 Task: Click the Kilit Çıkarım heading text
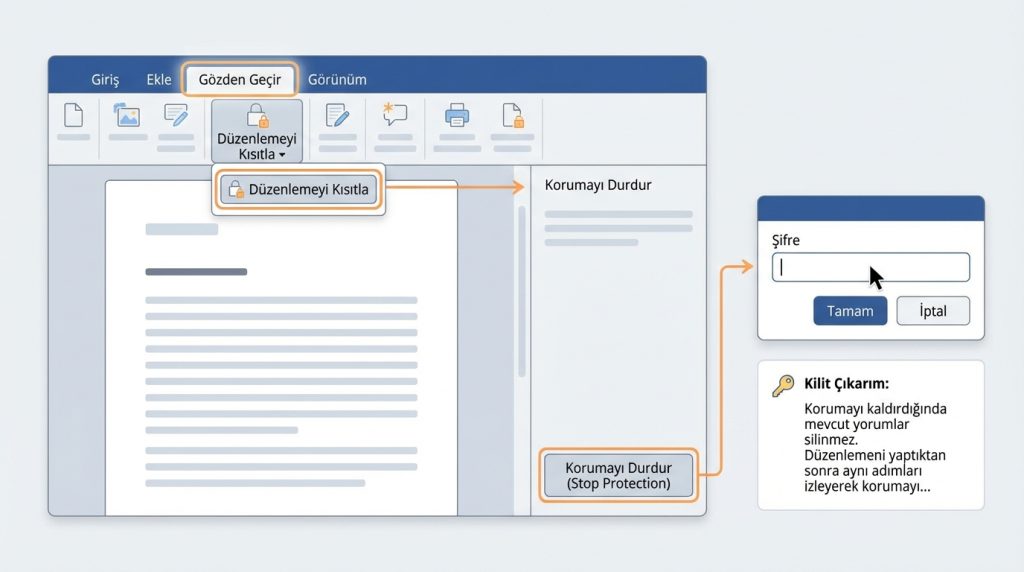click(846, 384)
